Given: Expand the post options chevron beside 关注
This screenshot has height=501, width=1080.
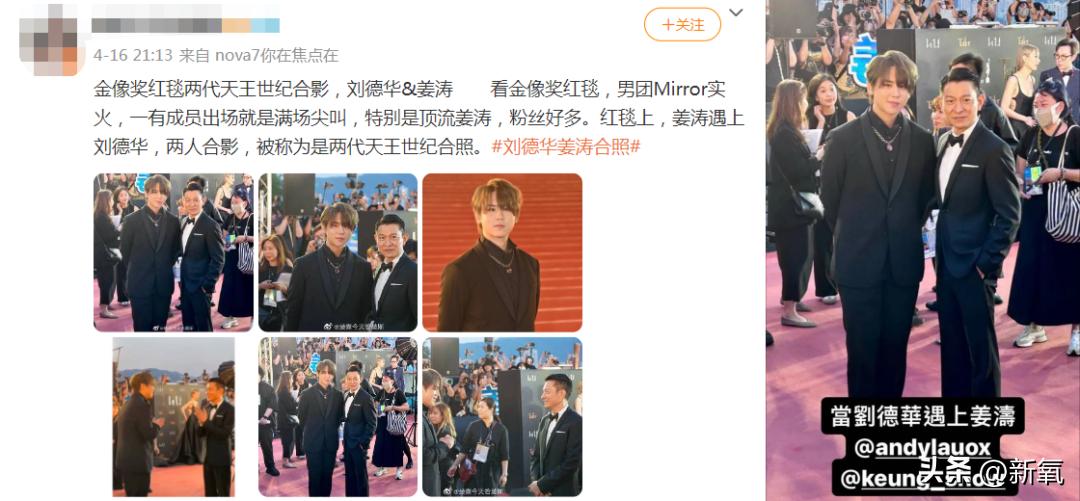Looking at the screenshot, I should (x=736, y=12).
